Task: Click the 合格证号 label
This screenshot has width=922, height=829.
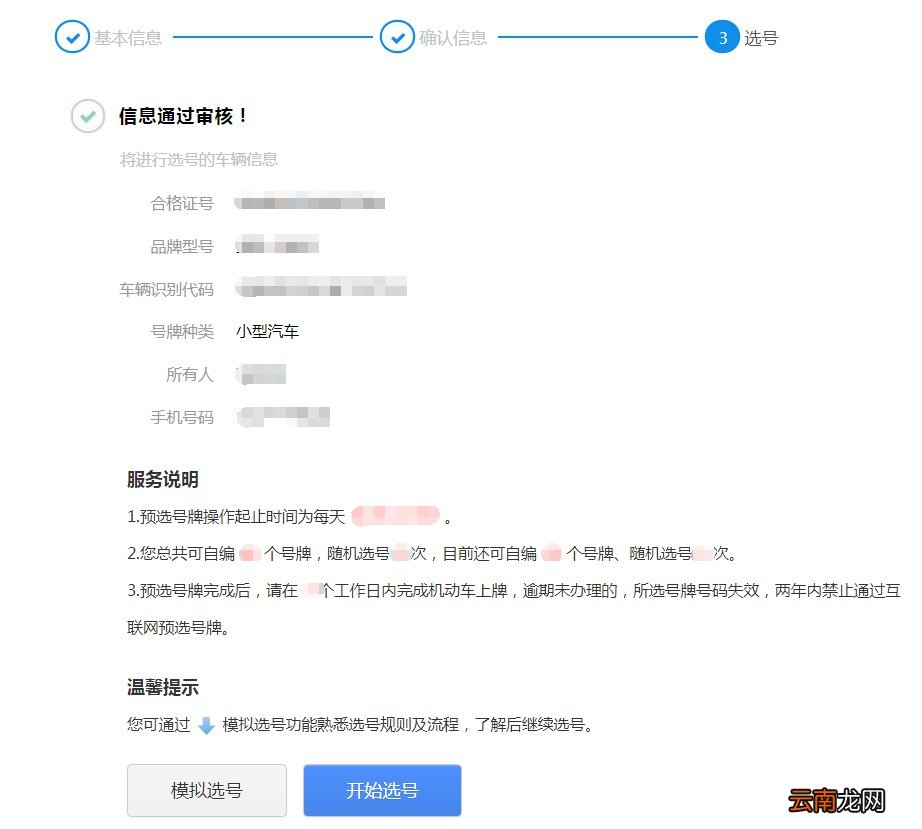Action: pyautogui.click(x=182, y=203)
